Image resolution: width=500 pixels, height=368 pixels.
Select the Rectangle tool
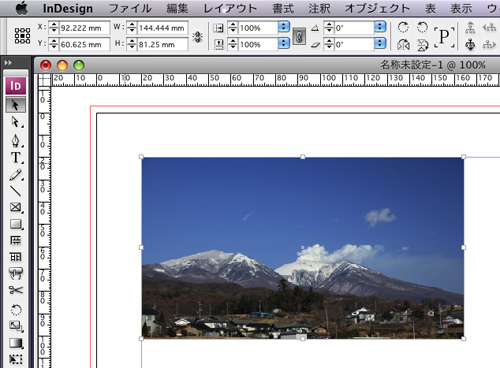(15, 224)
